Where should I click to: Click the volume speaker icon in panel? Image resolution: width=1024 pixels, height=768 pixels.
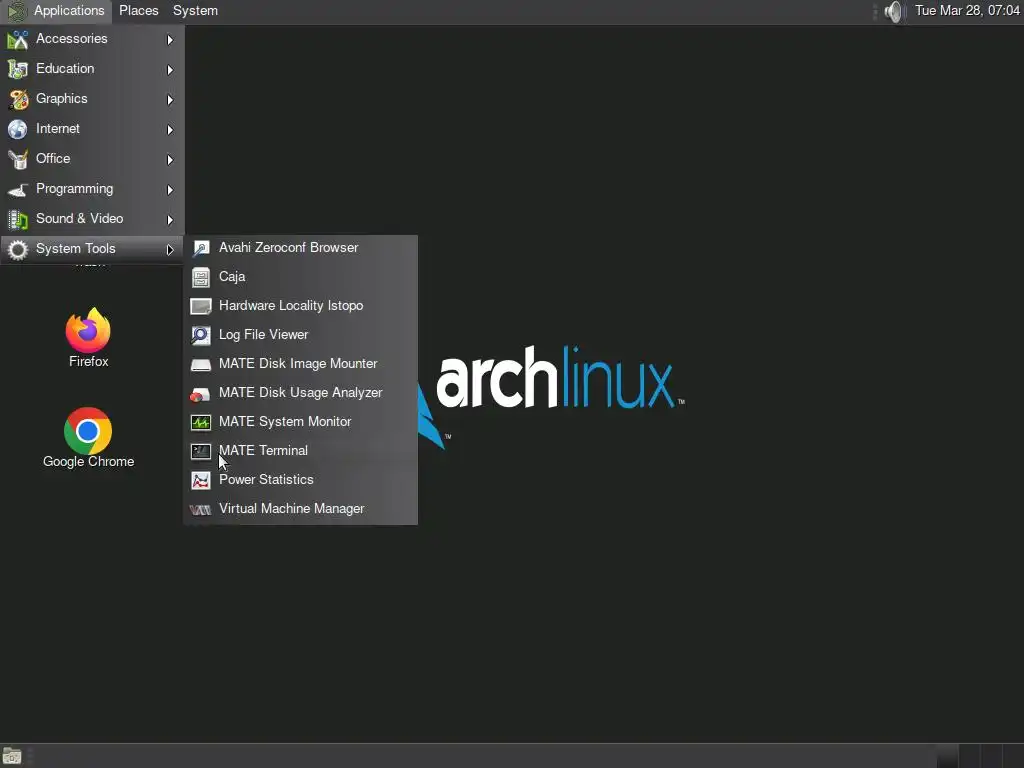click(x=893, y=11)
